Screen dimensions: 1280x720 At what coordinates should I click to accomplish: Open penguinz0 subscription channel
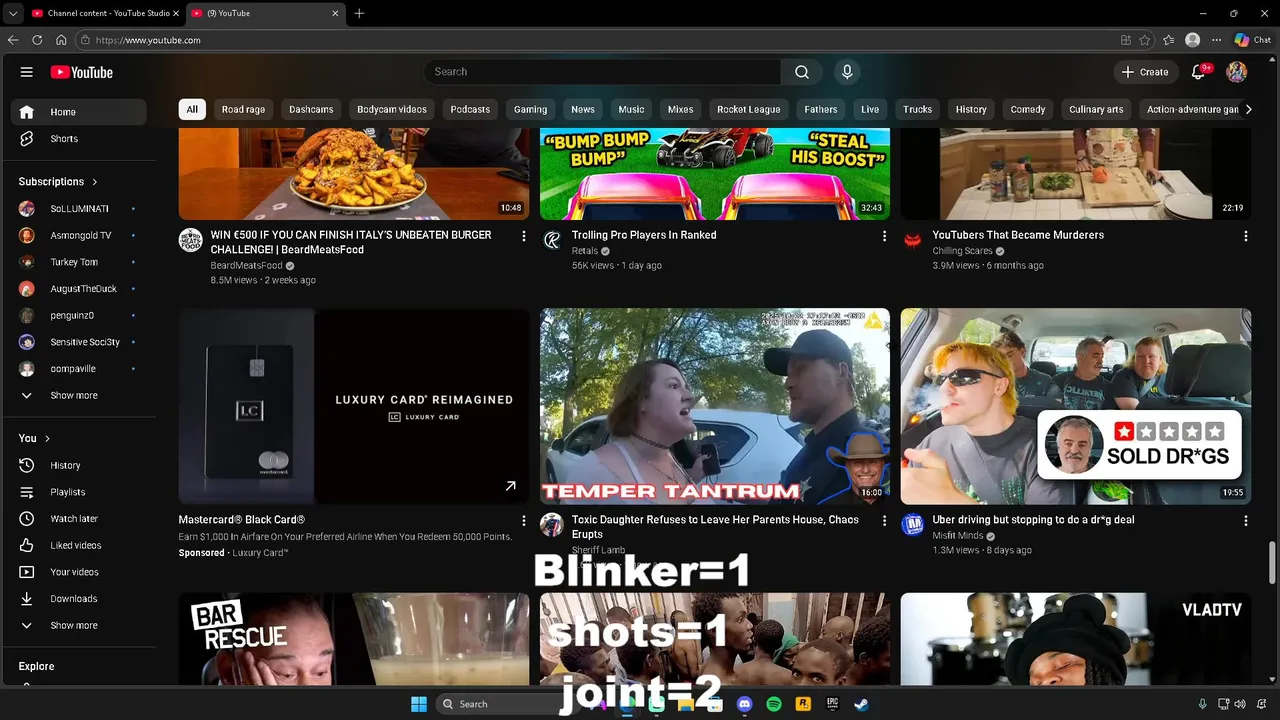[80, 315]
